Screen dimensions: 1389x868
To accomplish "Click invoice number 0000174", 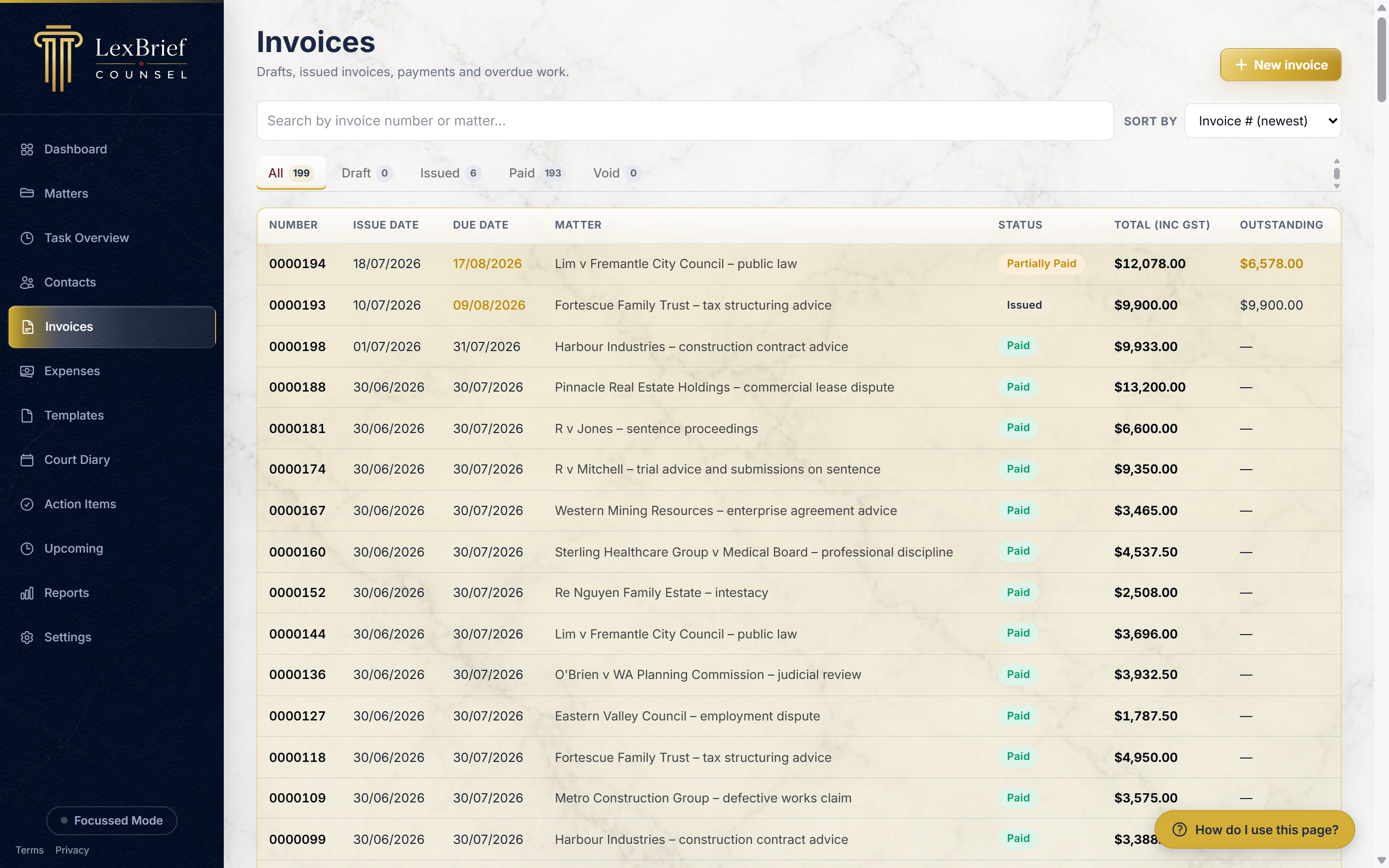I will coord(297,470).
